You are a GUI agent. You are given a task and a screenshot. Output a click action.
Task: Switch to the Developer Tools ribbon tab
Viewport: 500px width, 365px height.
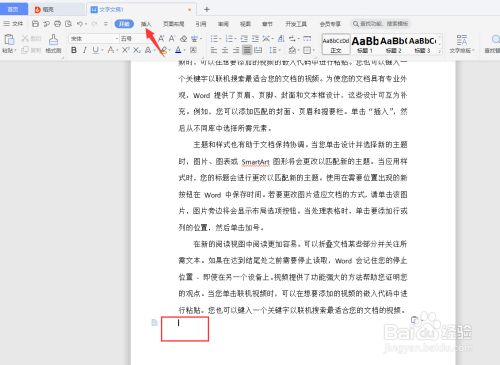tap(296, 24)
